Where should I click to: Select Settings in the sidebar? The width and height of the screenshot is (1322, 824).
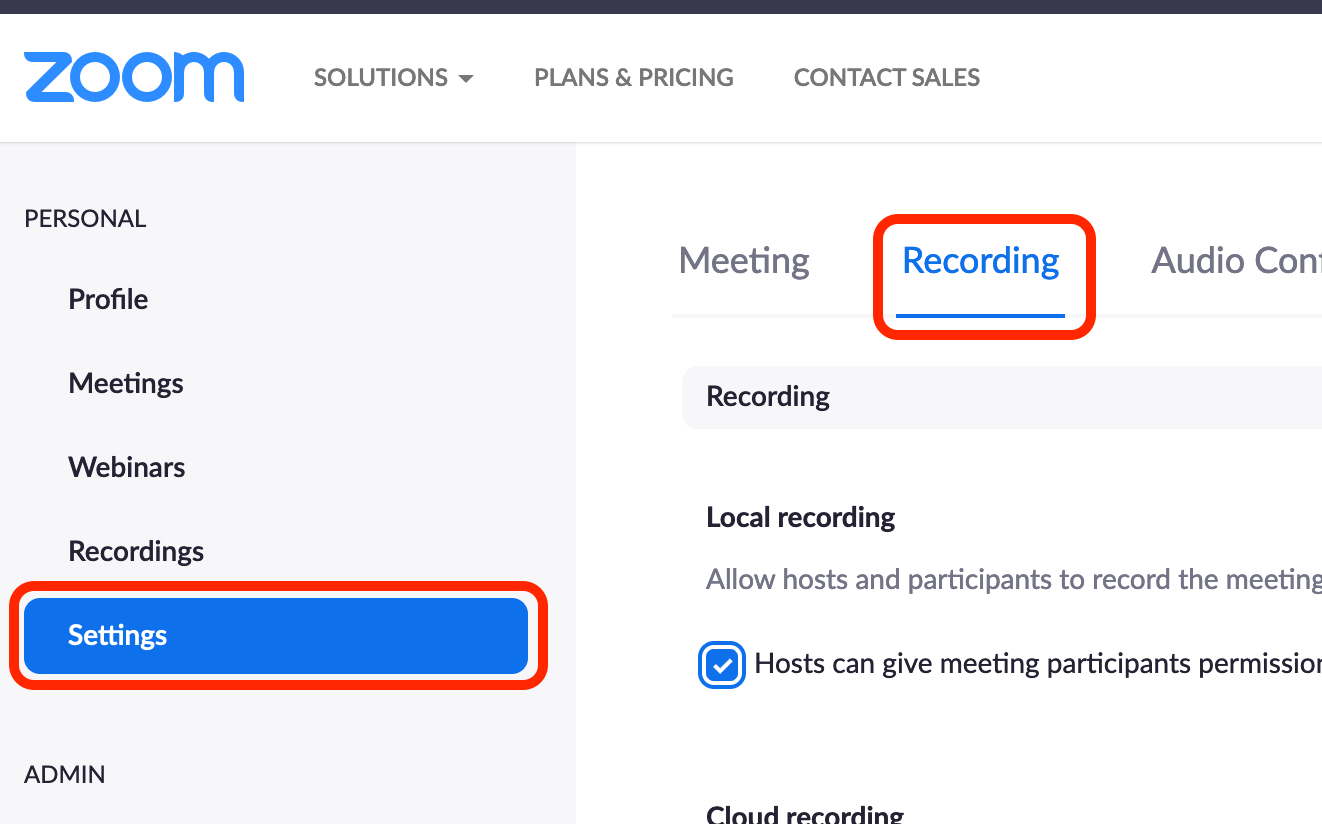click(x=276, y=636)
